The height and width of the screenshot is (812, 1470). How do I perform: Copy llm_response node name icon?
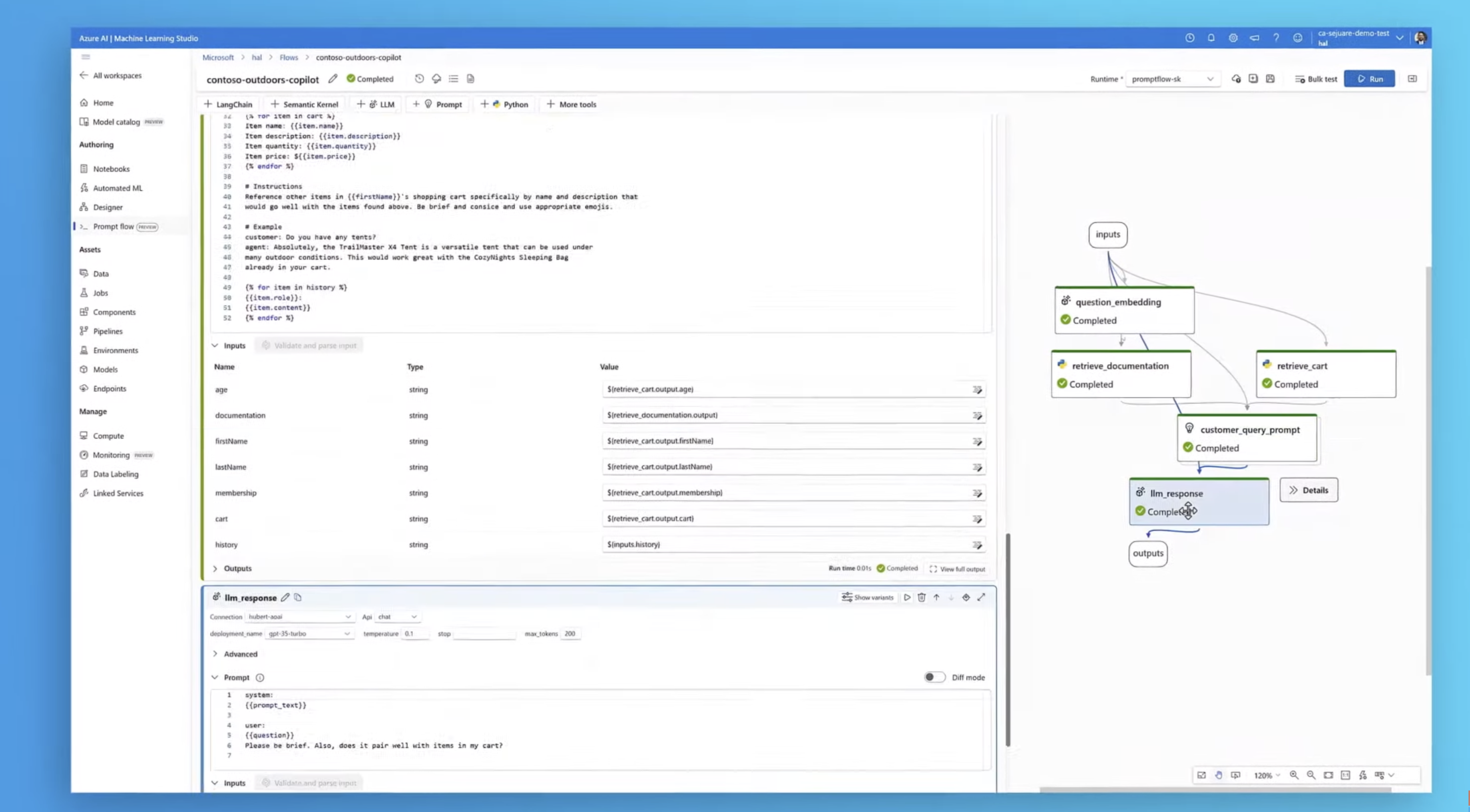298,597
